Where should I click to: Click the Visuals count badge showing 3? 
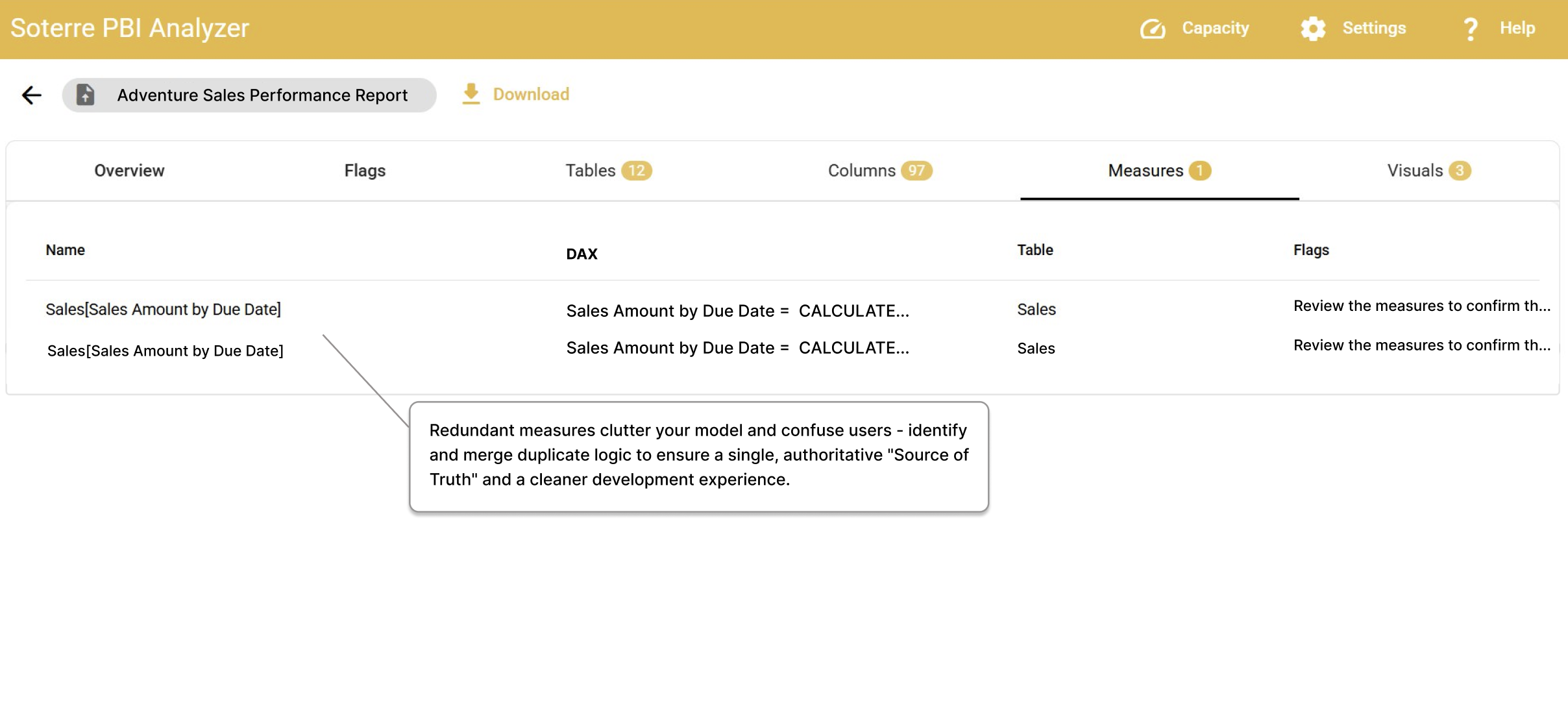pyautogui.click(x=1460, y=170)
